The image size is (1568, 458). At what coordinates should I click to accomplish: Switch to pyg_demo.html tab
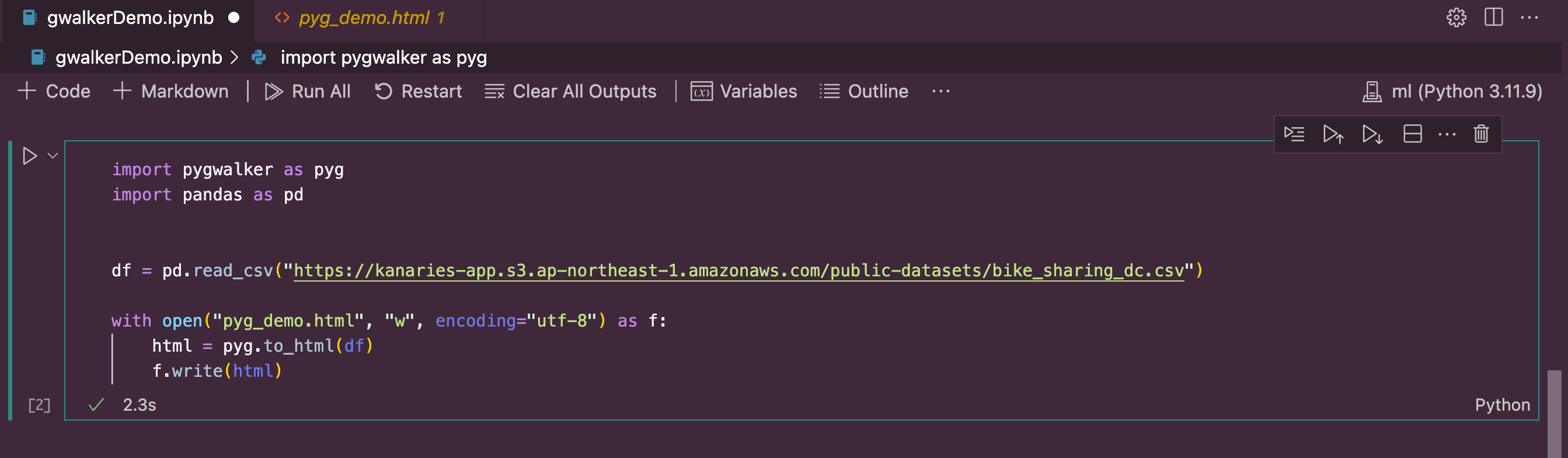click(364, 18)
